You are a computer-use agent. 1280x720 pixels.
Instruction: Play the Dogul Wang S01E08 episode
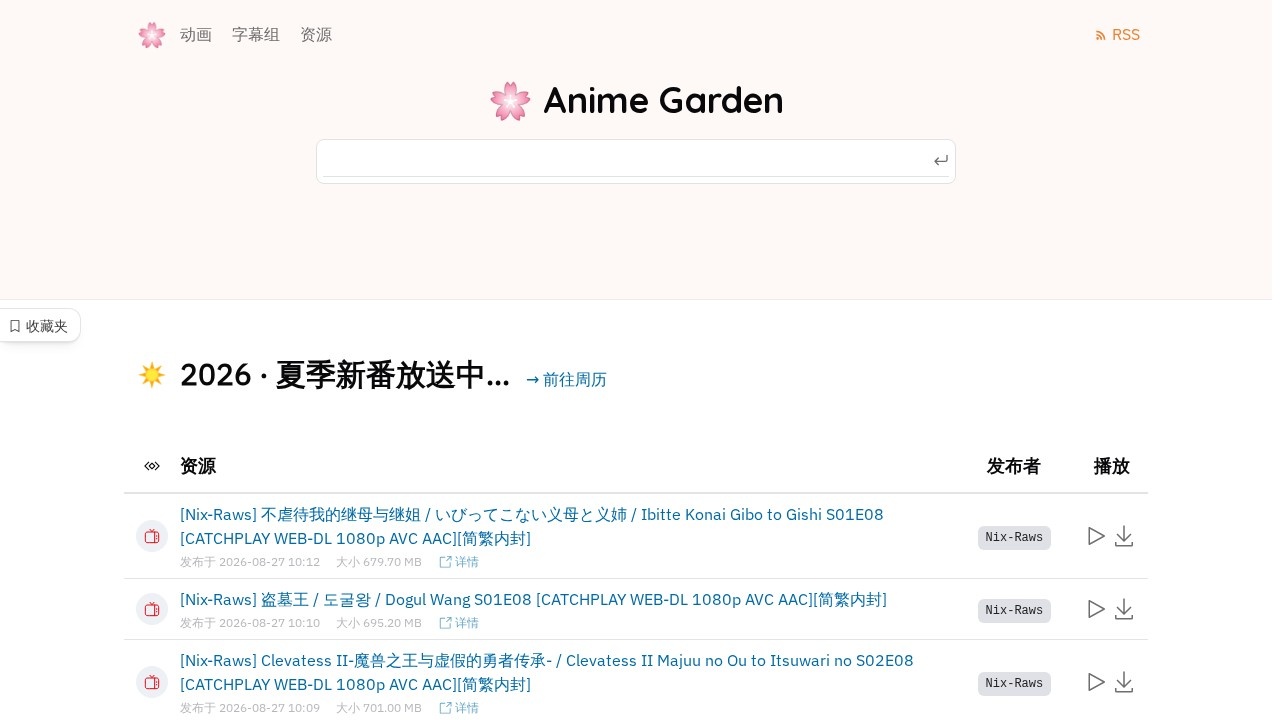point(1096,609)
